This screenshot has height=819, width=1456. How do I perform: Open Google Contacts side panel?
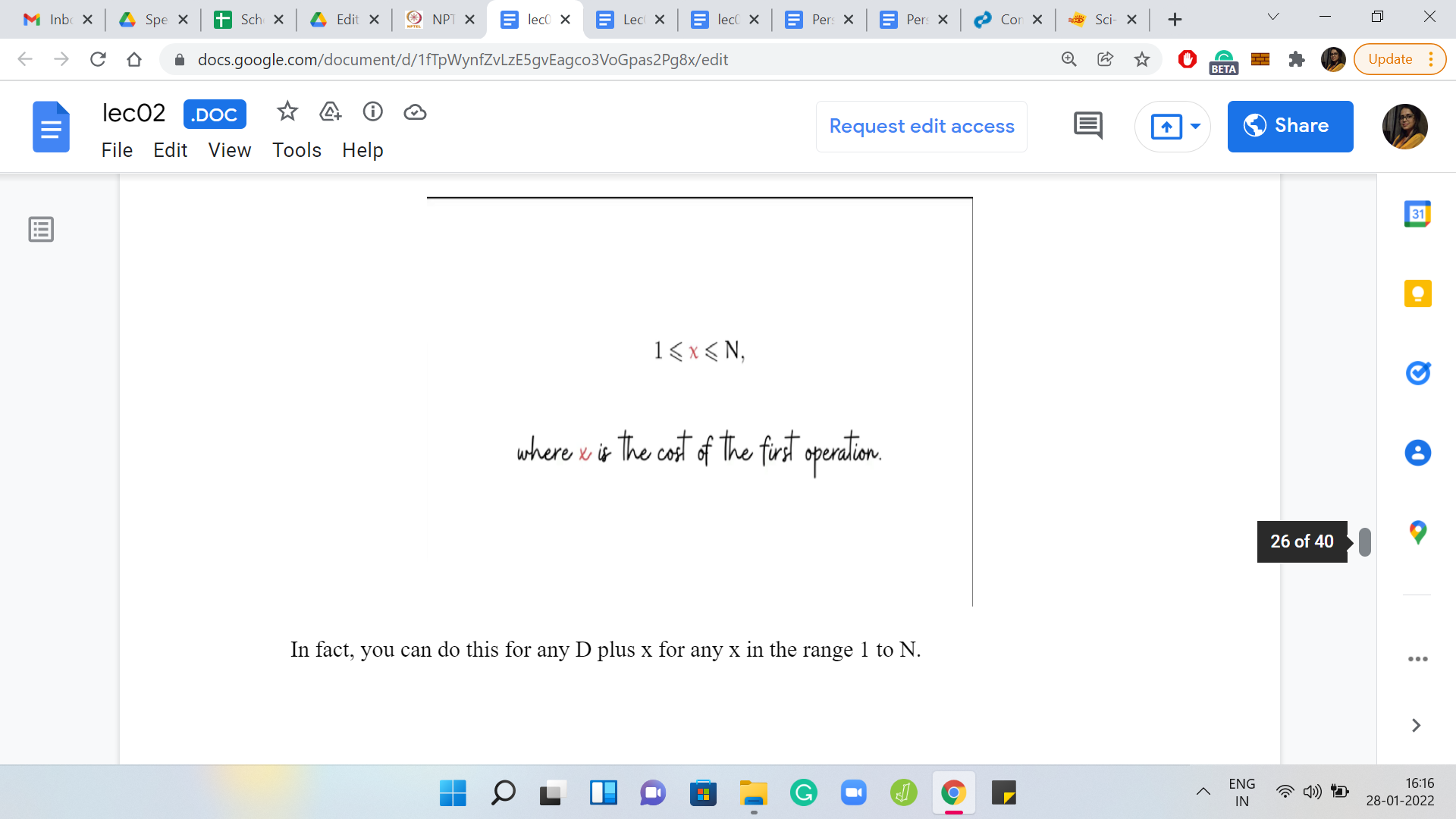(1417, 453)
